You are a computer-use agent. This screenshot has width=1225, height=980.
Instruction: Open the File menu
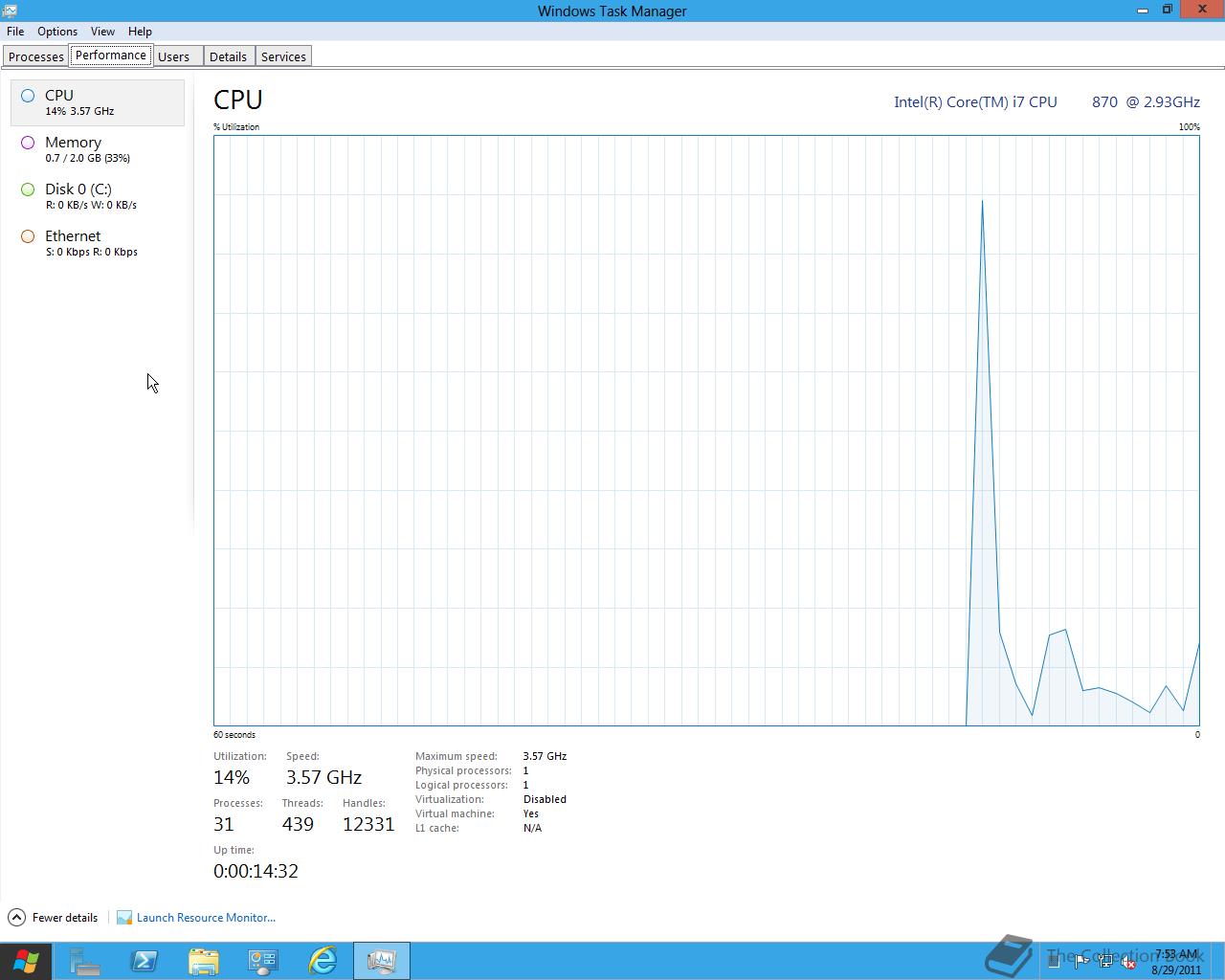click(15, 32)
